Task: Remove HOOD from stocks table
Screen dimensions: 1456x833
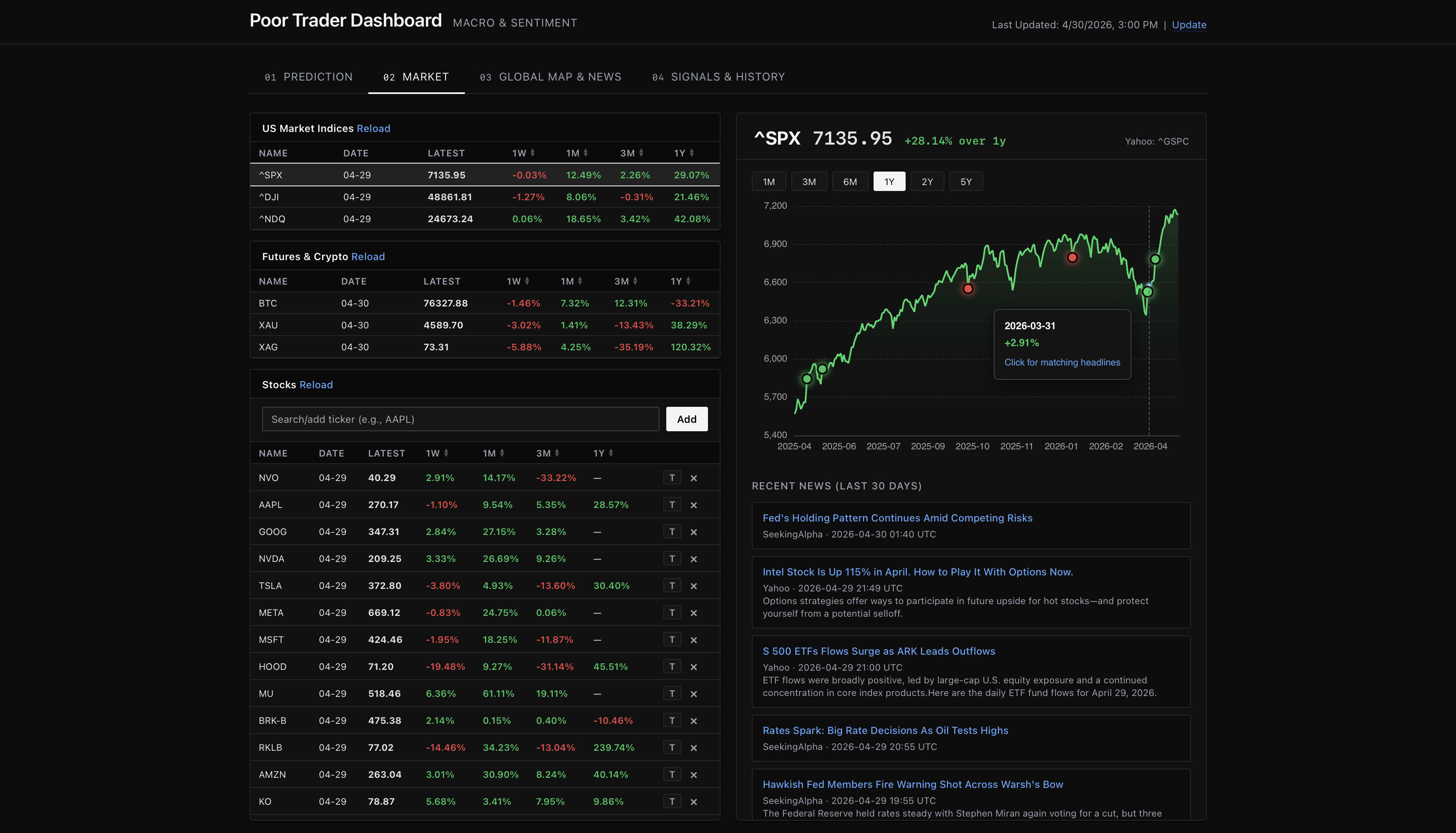Action: click(694, 666)
